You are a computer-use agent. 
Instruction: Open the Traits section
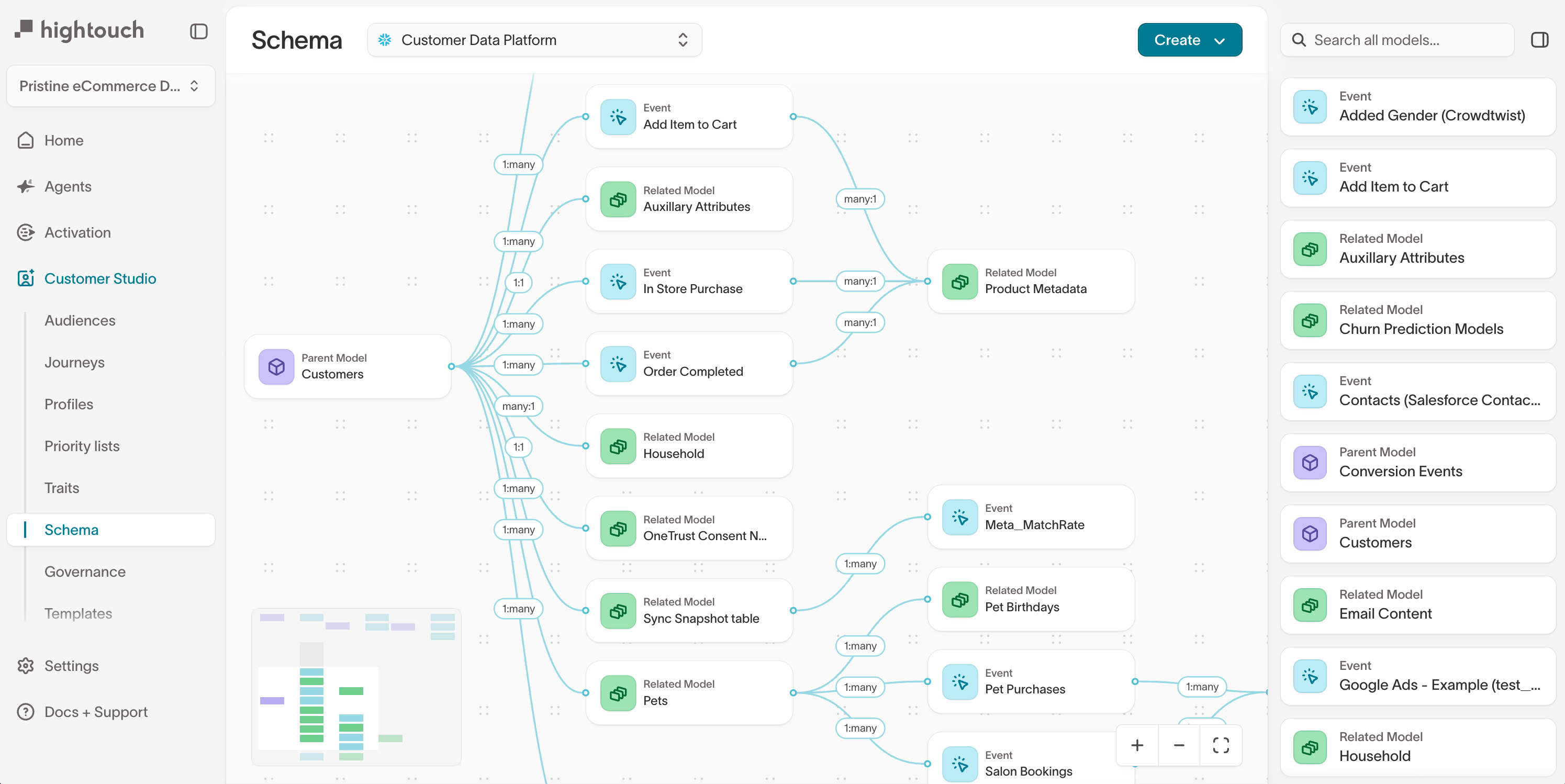(61, 488)
